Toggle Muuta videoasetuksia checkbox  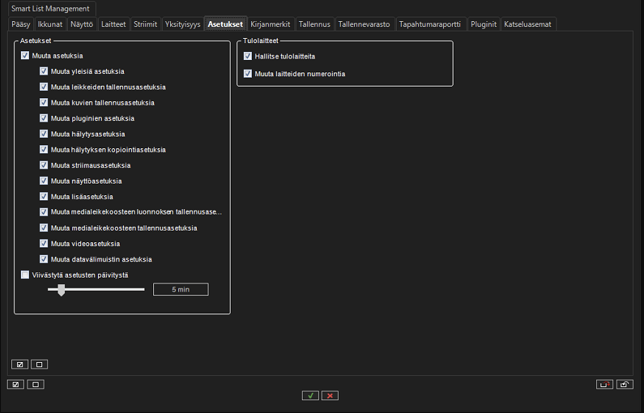[x=44, y=243]
